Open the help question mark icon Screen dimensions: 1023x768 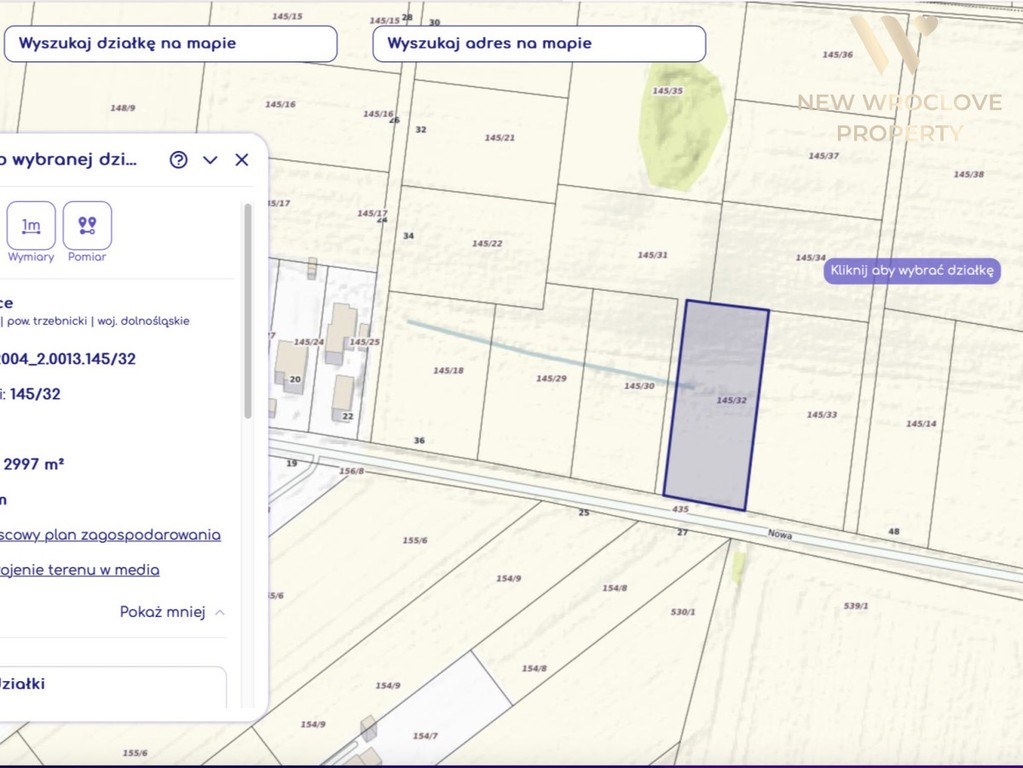point(178,160)
